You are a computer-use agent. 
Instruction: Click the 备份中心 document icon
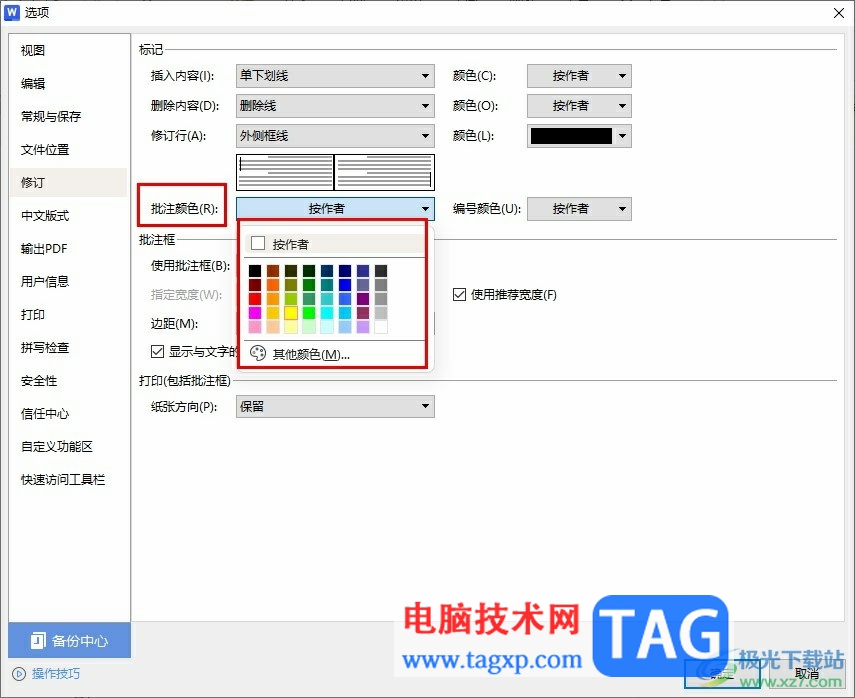pyautogui.click(x=38, y=640)
